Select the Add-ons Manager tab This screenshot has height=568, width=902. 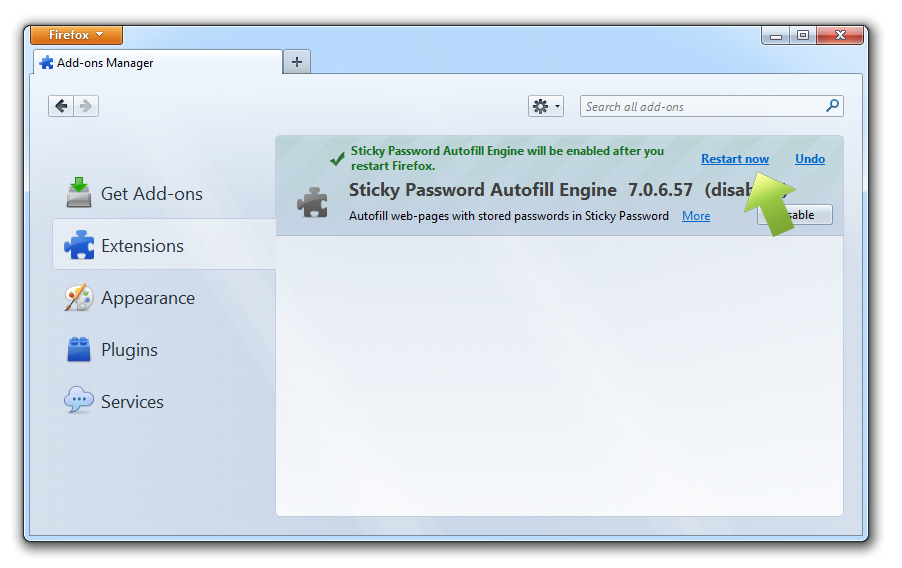[158, 62]
